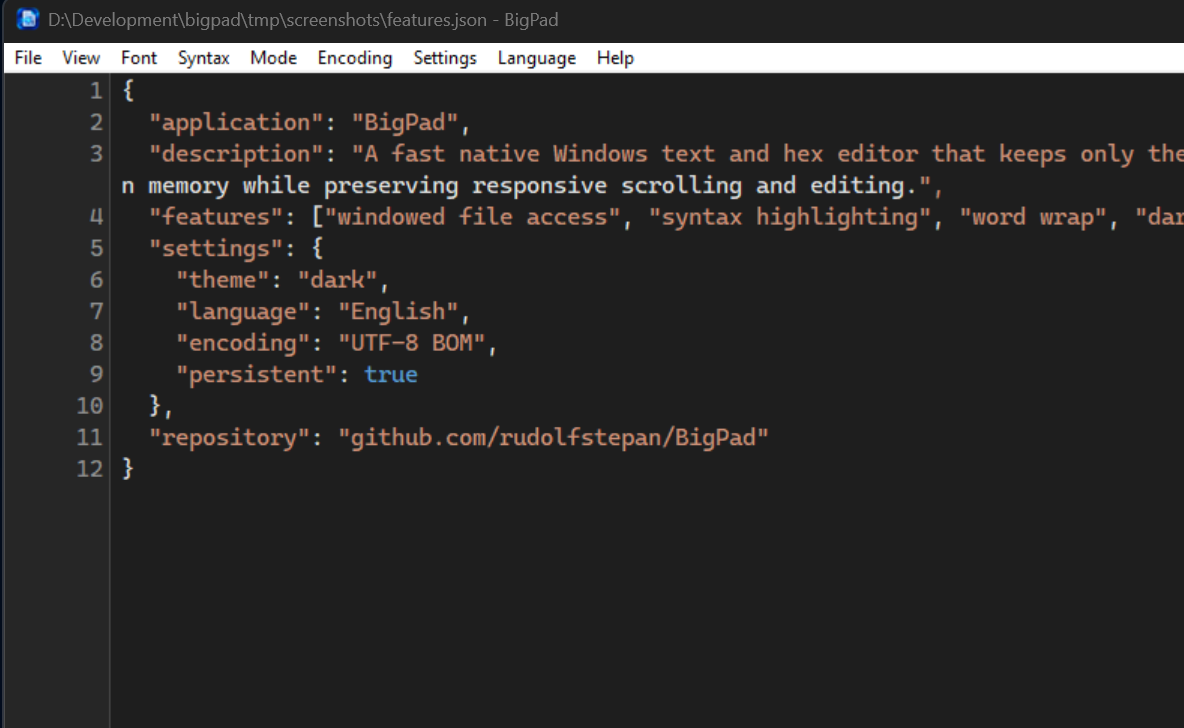
Task: Open the View menu
Action: pos(81,58)
